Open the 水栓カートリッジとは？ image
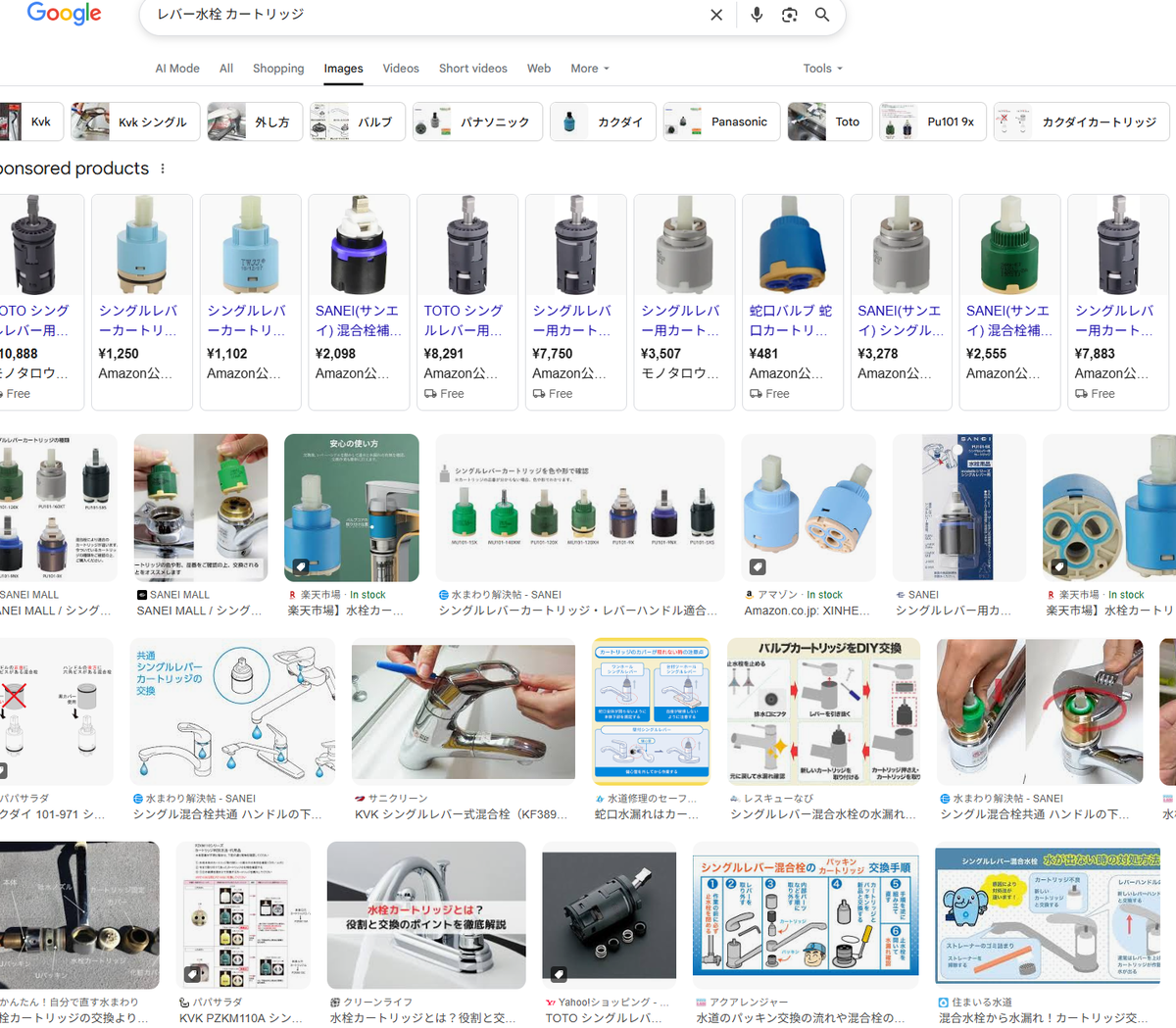1176x1028 pixels. click(426, 915)
